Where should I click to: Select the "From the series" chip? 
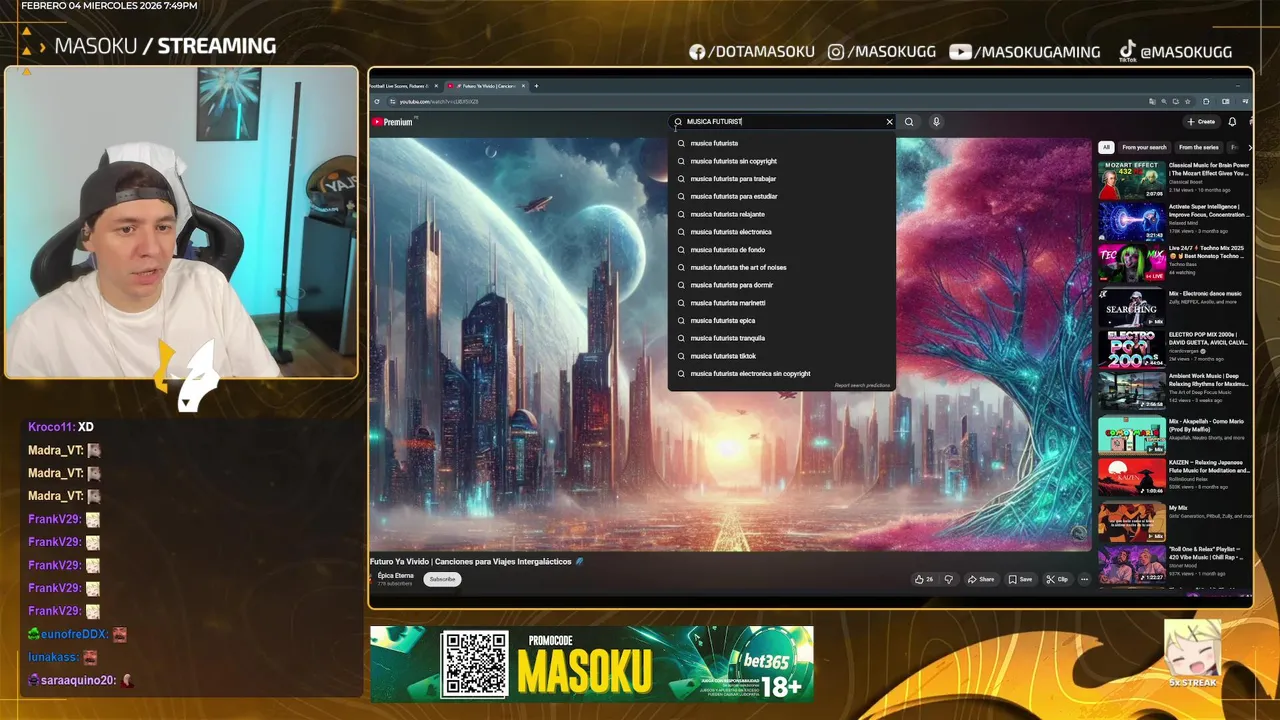tap(1199, 147)
